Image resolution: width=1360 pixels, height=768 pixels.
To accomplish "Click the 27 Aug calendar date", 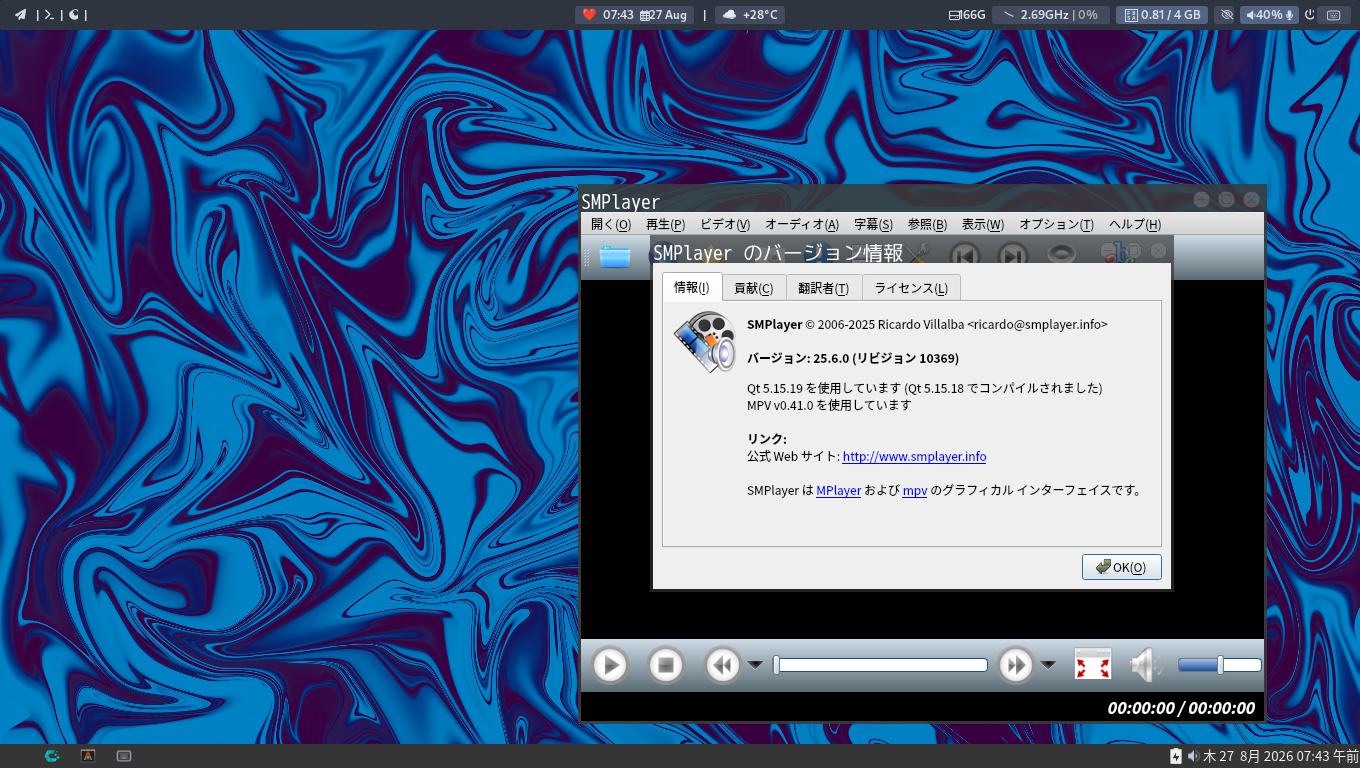I will tap(663, 15).
